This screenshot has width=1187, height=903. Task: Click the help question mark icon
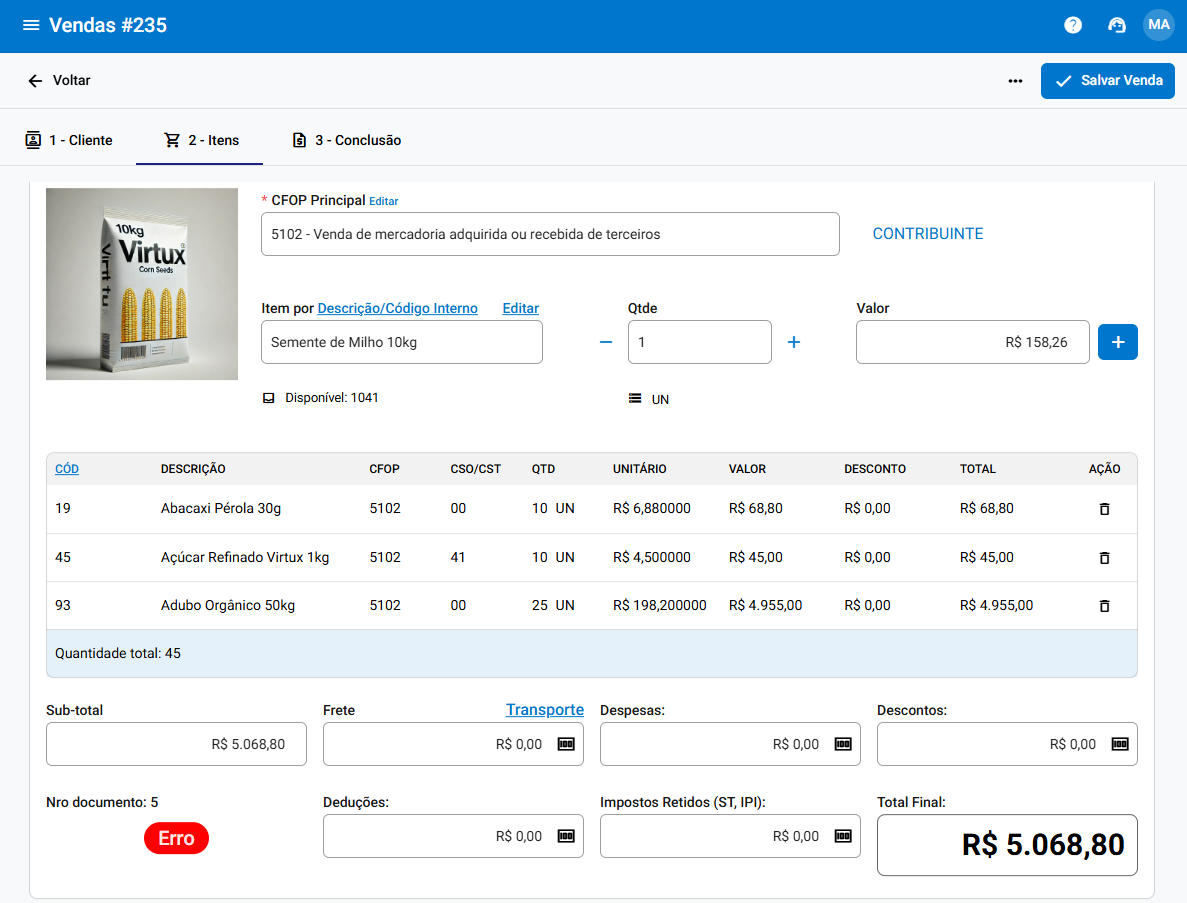tap(1073, 25)
